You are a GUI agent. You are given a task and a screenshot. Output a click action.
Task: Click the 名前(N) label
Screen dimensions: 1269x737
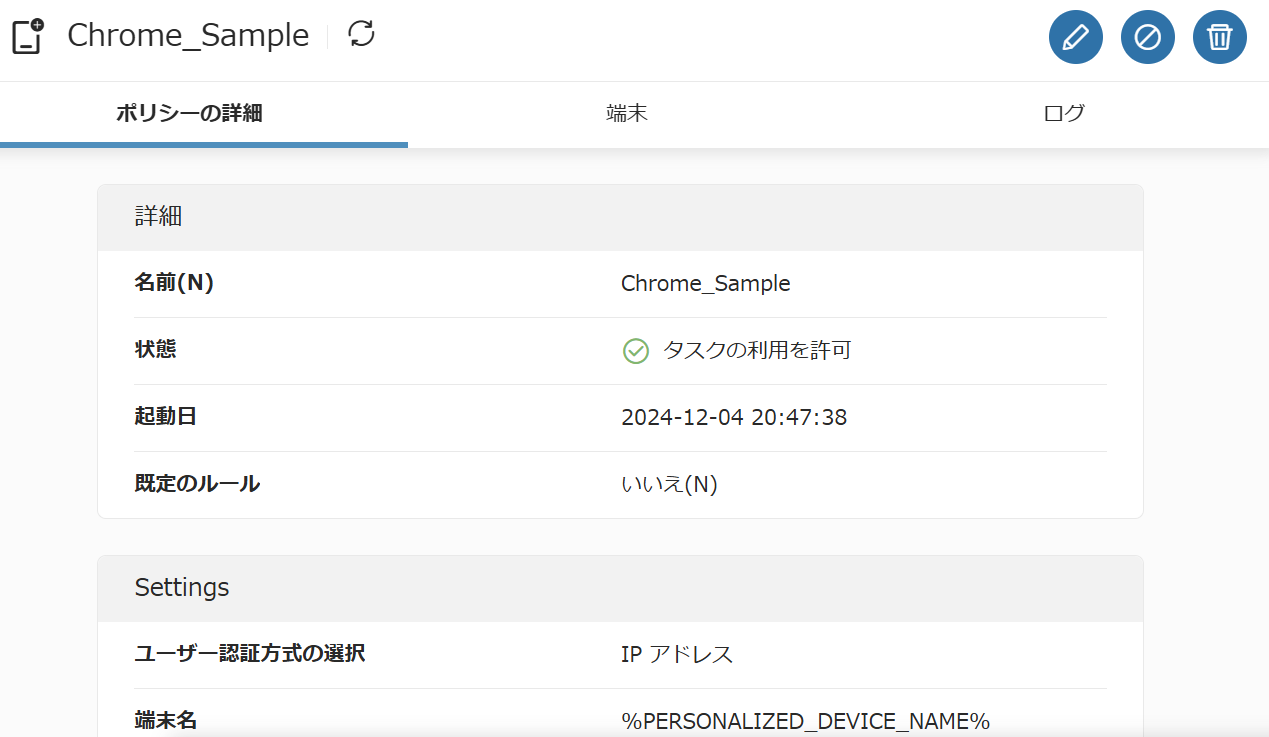pyautogui.click(x=174, y=283)
